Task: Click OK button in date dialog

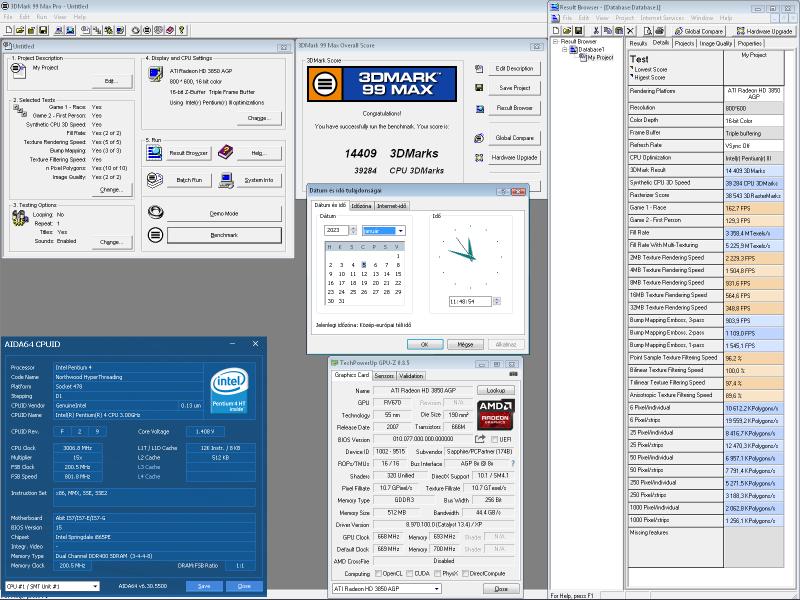Action: [x=425, y=344]
